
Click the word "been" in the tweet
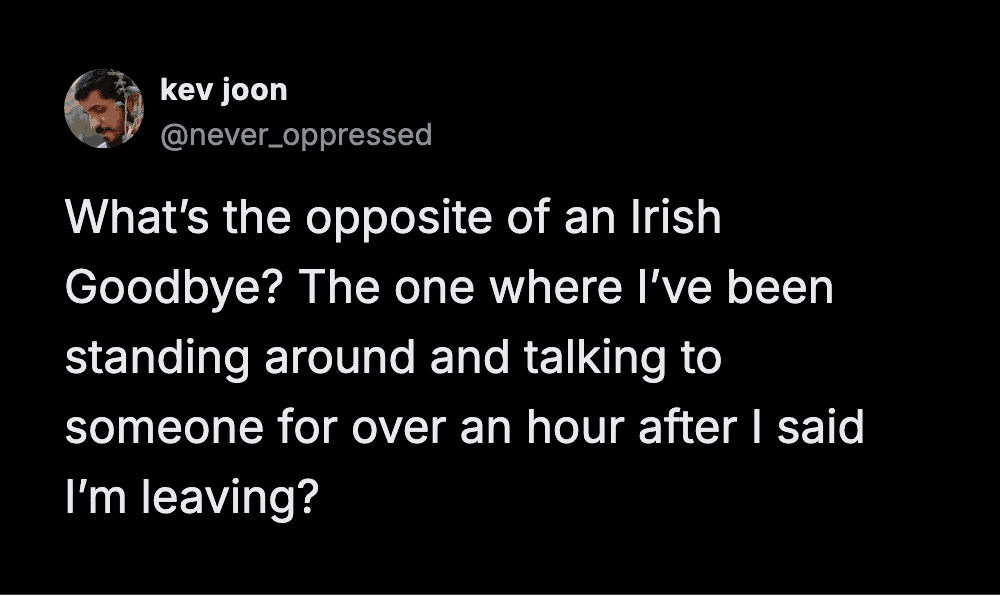pyautogui.click(x=786, y=289)
